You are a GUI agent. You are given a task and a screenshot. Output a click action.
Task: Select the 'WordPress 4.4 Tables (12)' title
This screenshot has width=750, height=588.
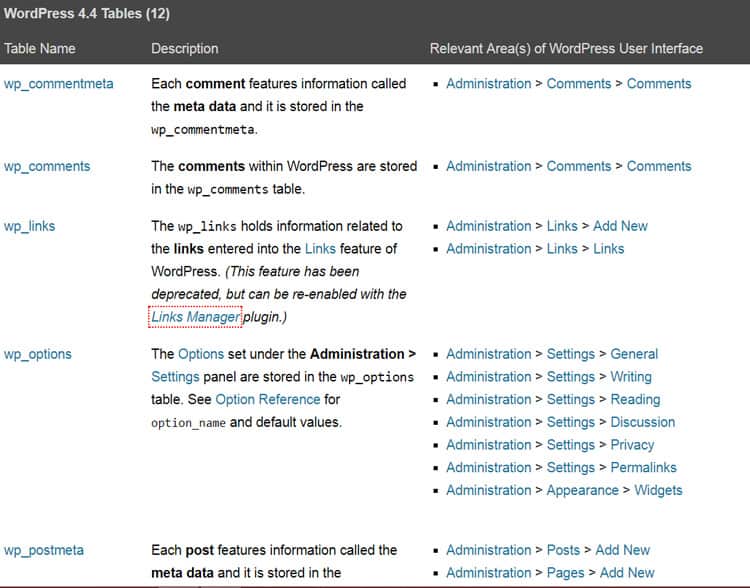[x=87, y=13]
